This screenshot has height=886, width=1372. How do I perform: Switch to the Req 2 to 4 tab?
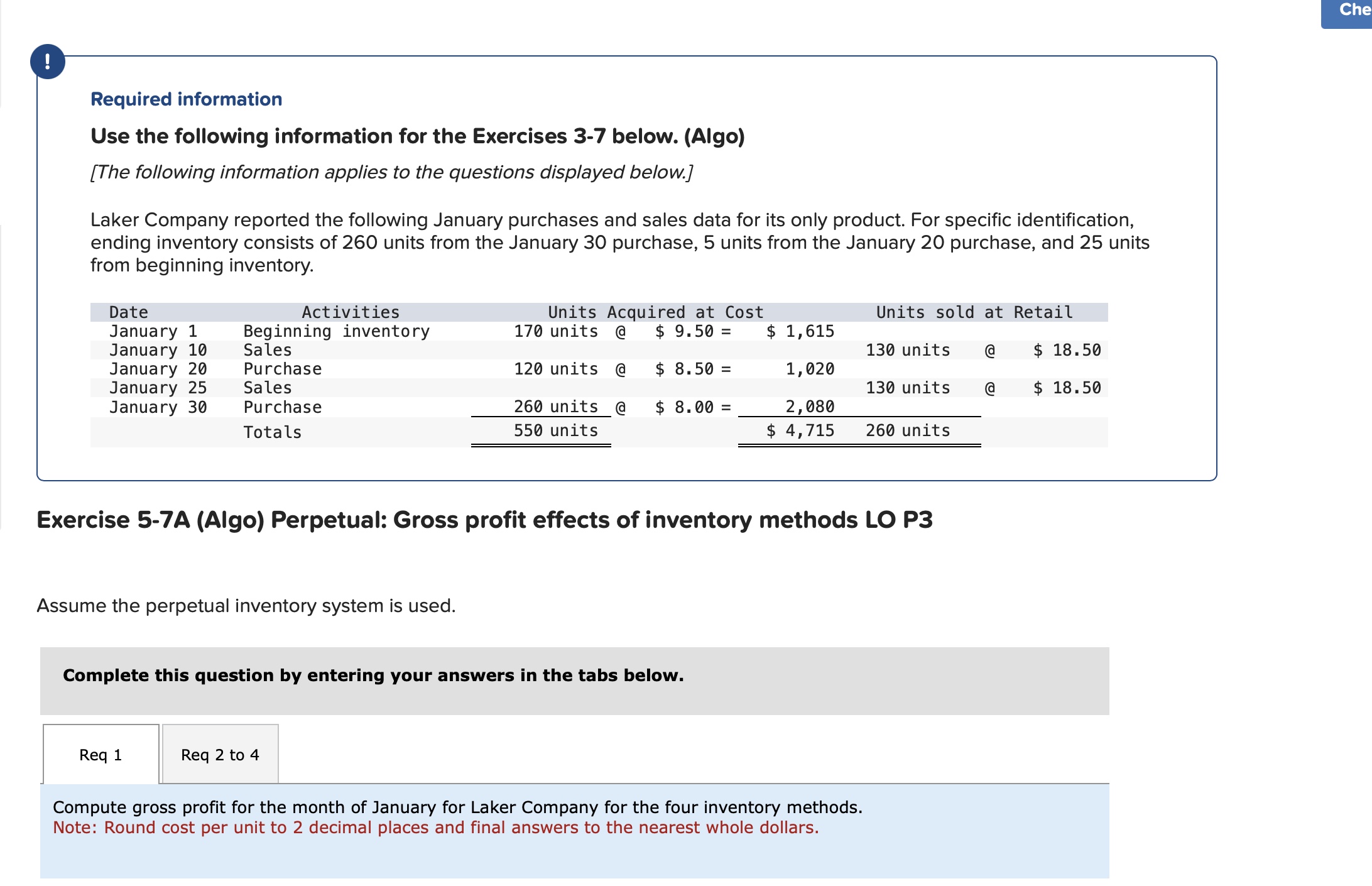[x=220, y=754]
